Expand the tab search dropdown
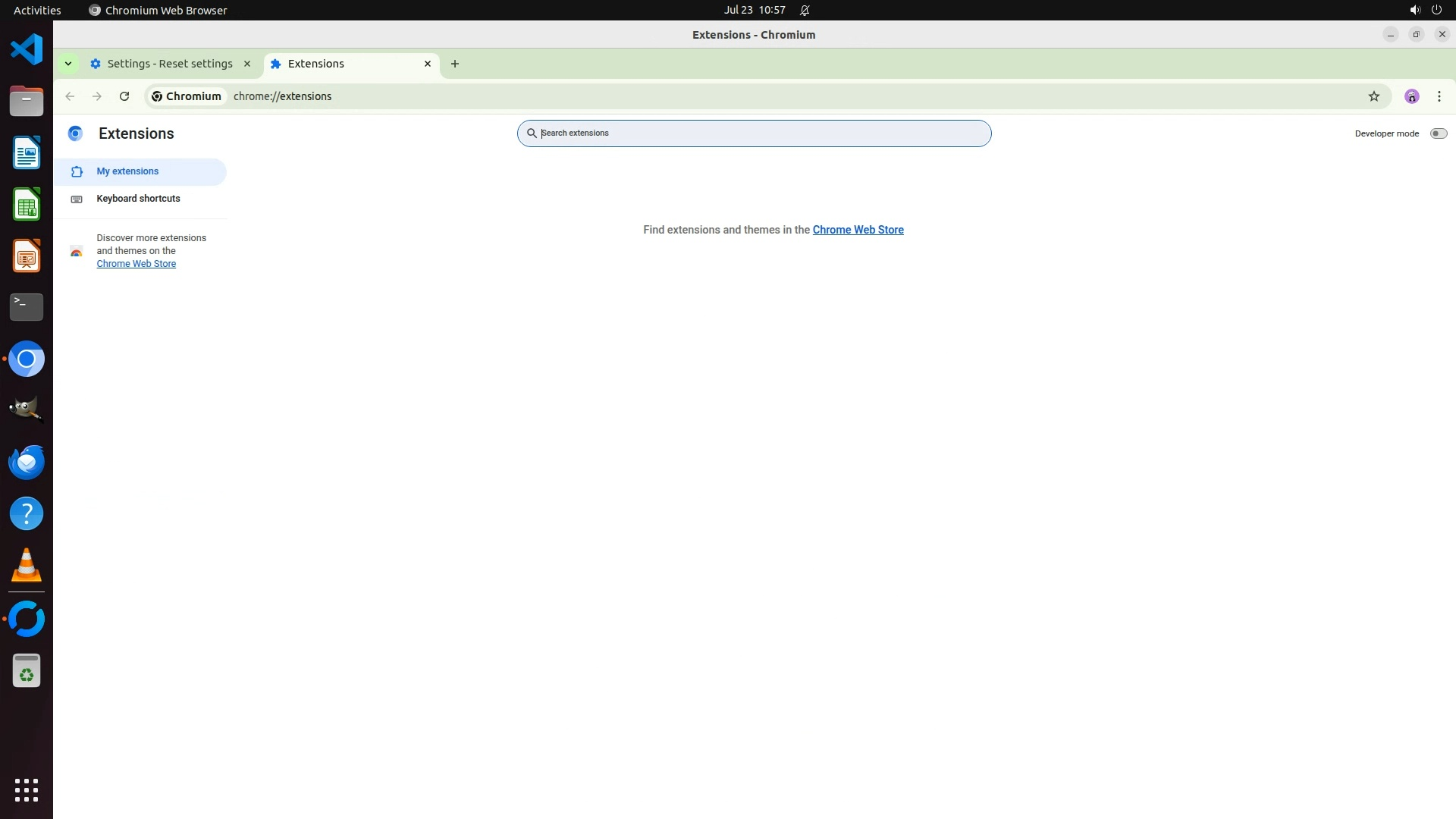Viewport: 1456px width, 819px height. pos(68,64)
